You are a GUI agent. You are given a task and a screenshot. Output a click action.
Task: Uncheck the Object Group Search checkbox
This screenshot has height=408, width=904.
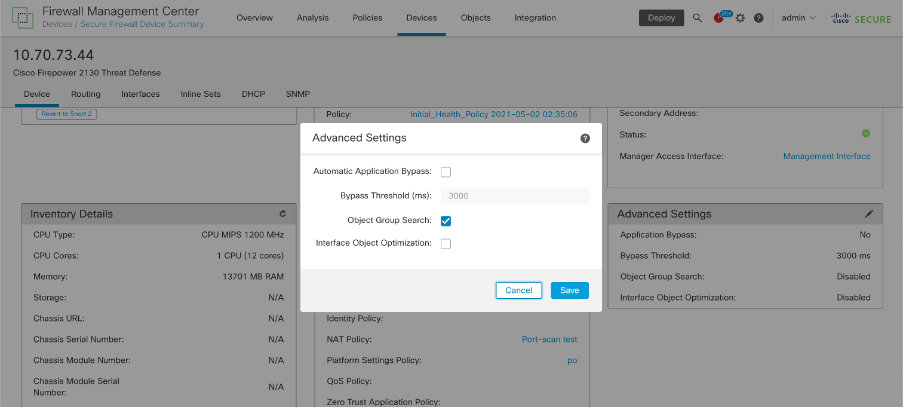click(446, 221)
